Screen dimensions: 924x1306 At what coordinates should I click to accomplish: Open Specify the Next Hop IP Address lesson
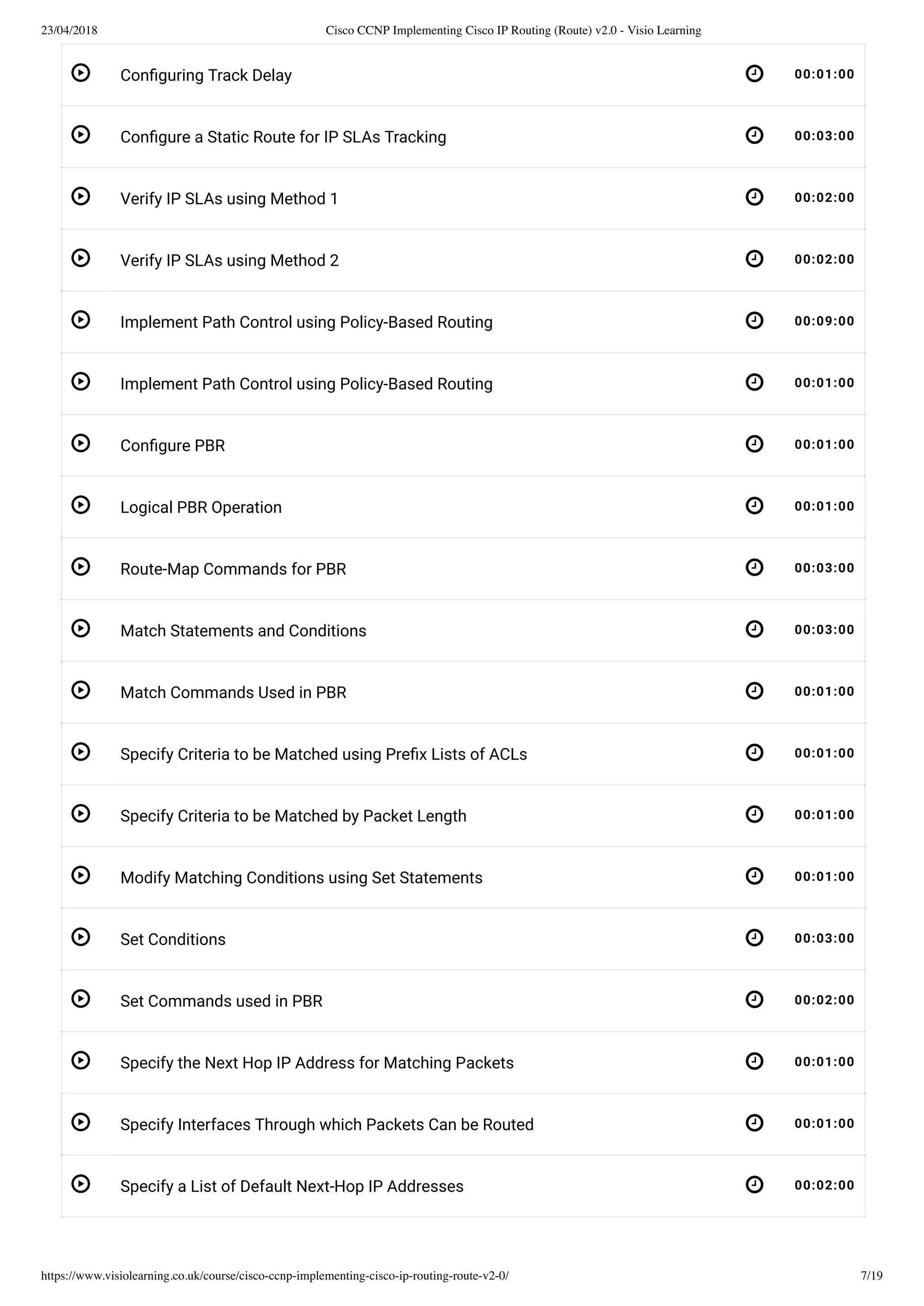[x=316, y=1063]
